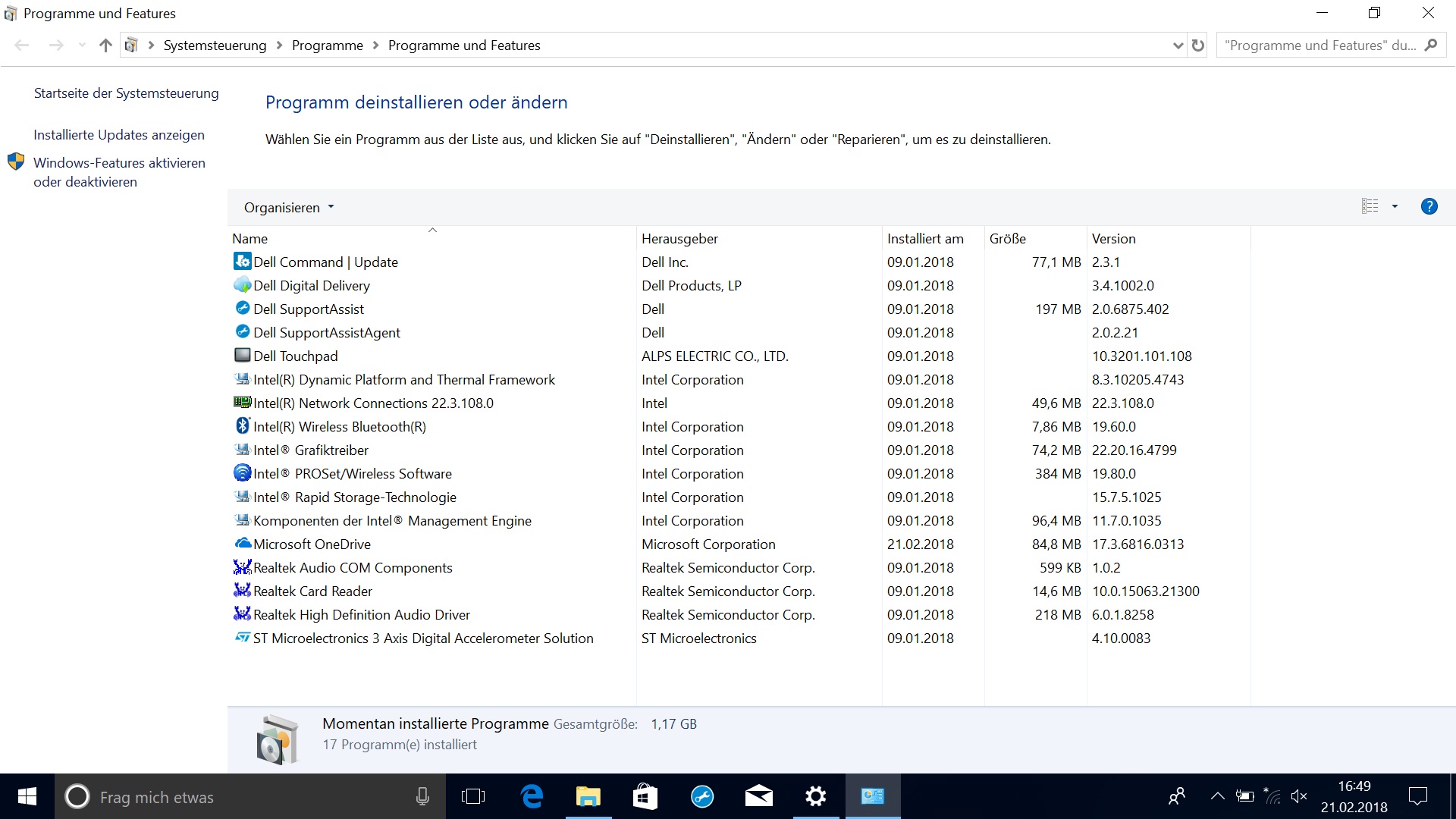Activate the Cortana microphone
This screenshot has height=819, width=1456.
tap(422, 796)
